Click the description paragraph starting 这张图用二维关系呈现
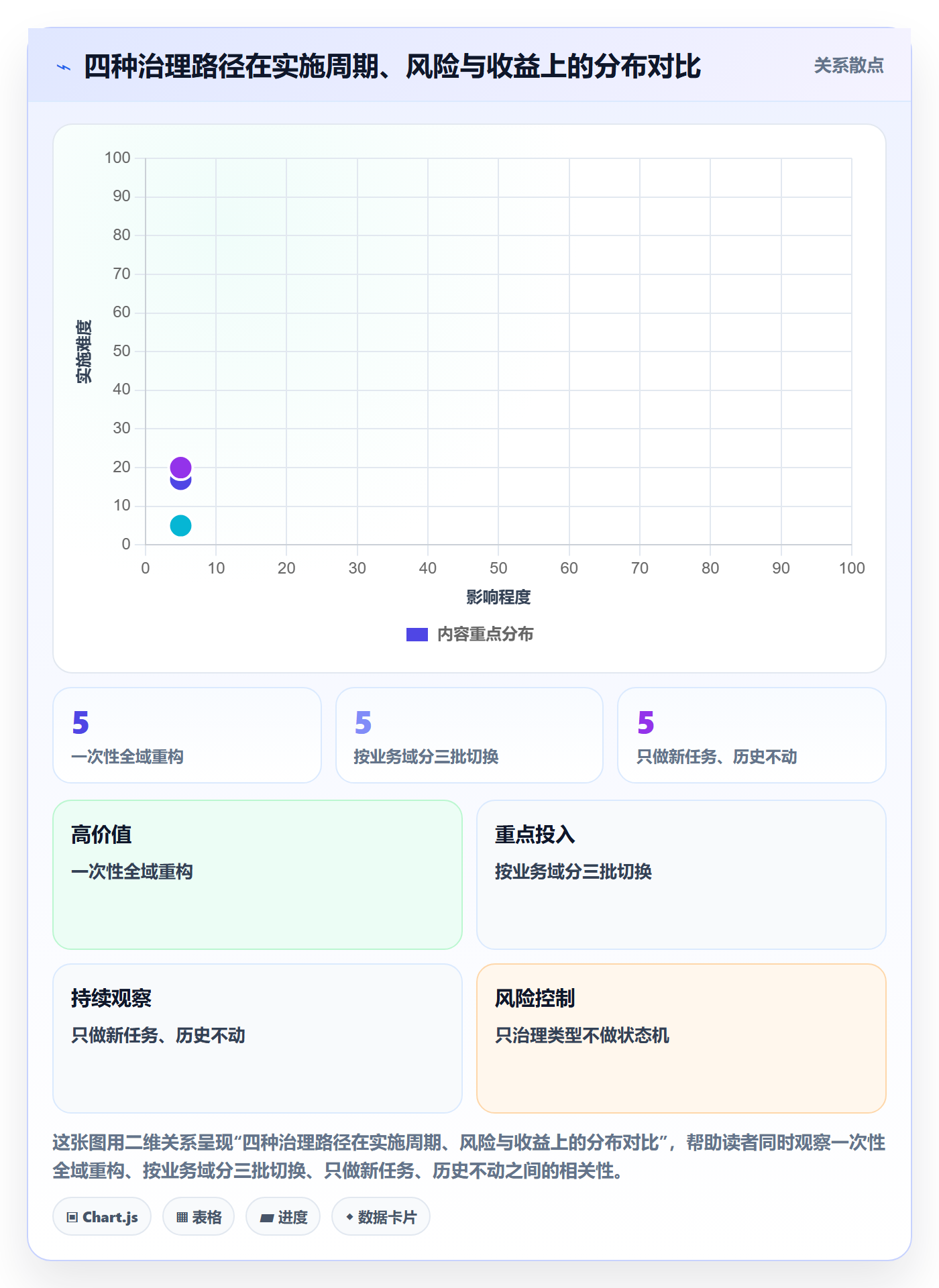Screen dimensions: 939x1288 (x=469, y=1157)
